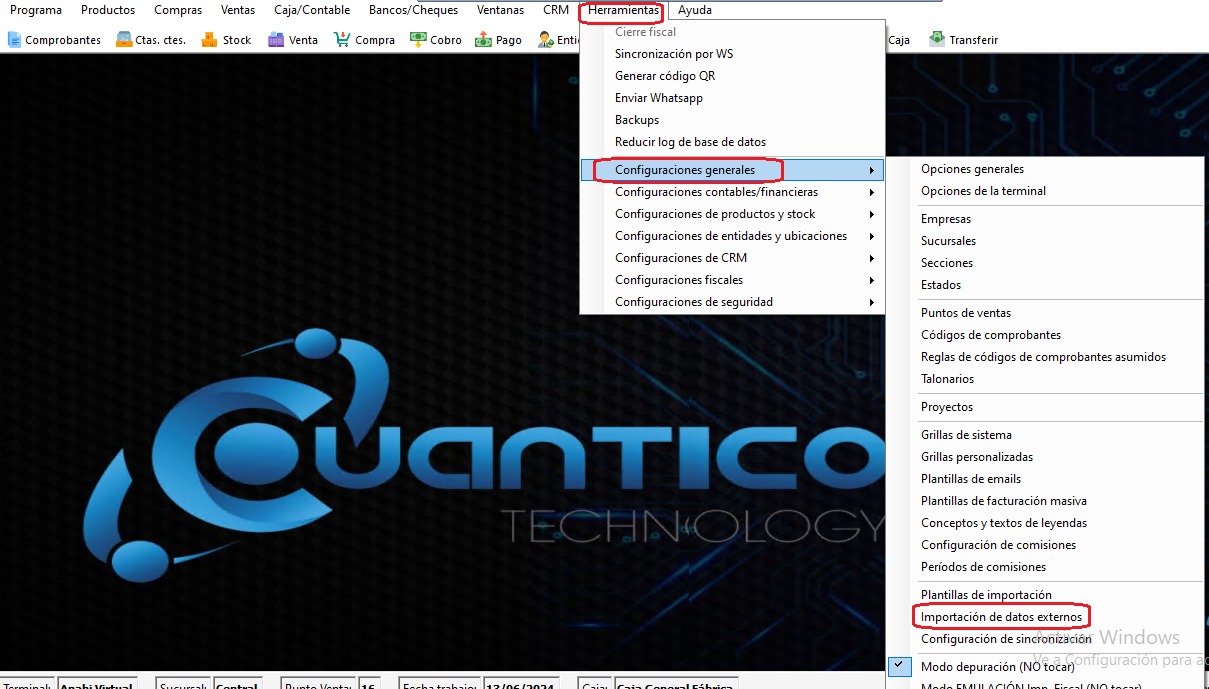Click the Pago toolbar icon
Viewport: 1209px width, 689px height.
(x=483, y=40)
